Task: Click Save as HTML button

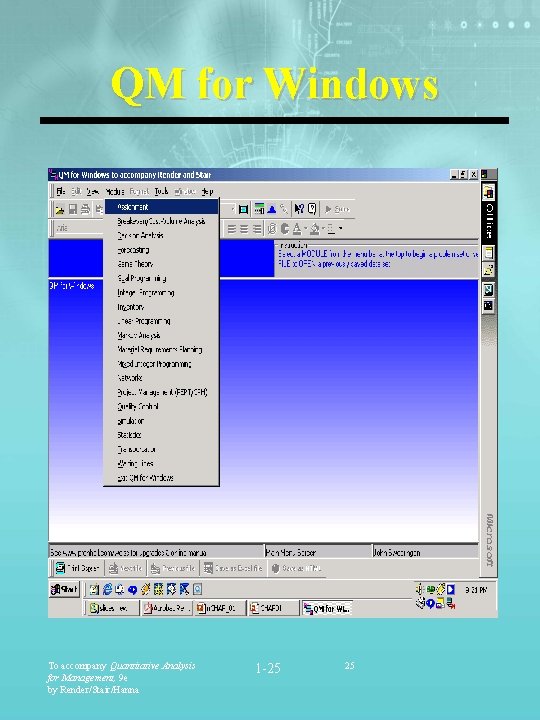Action: point(297,568)
